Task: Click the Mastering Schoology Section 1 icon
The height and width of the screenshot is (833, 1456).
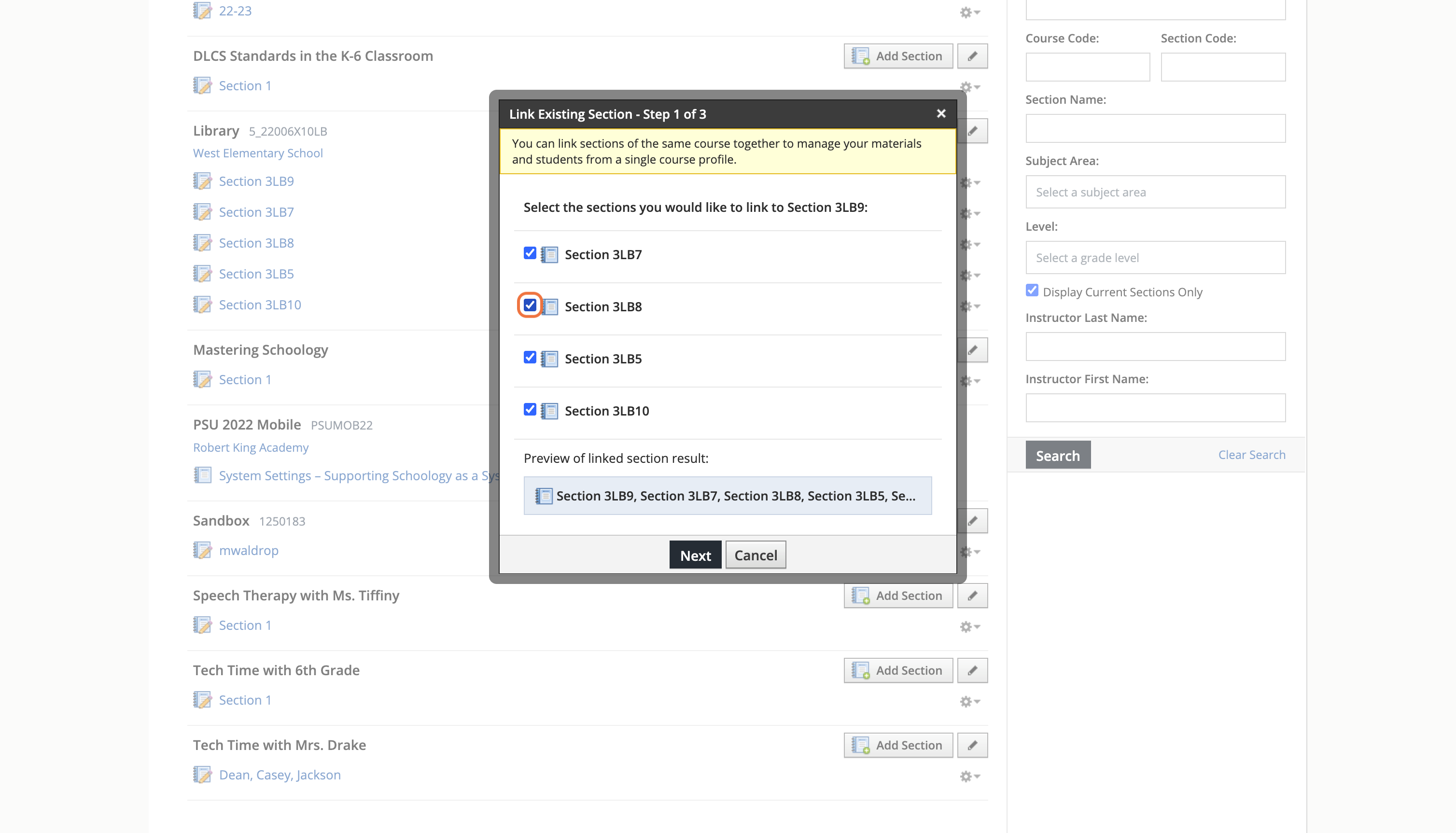Action: (202, 379)
